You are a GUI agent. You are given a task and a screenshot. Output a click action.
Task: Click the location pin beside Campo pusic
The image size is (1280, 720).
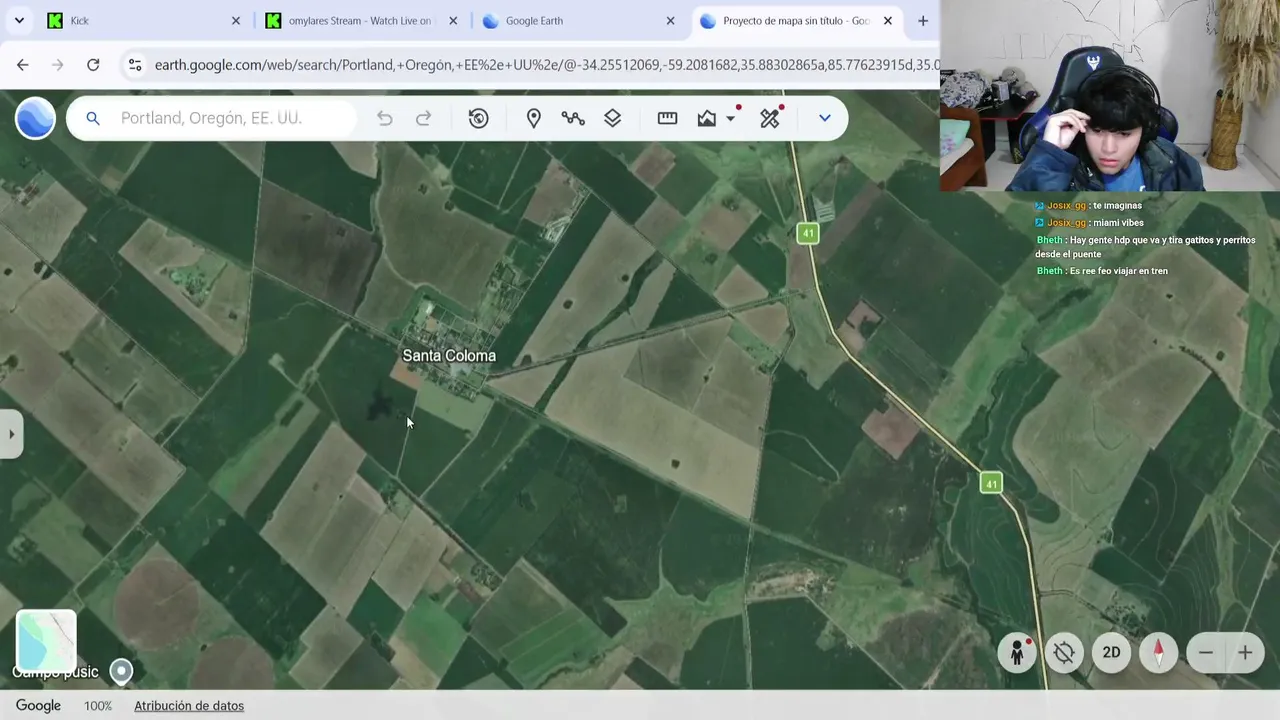(121, 671)
